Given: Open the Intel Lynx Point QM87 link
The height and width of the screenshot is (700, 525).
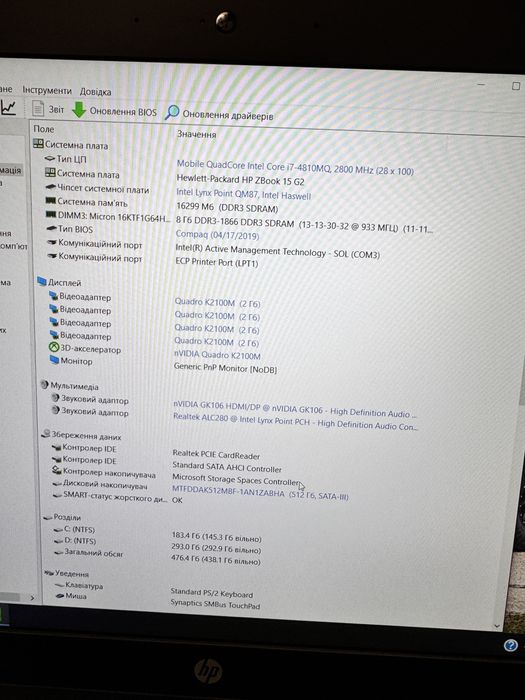Looking at the screenshot, I should (x=243, y=194).
